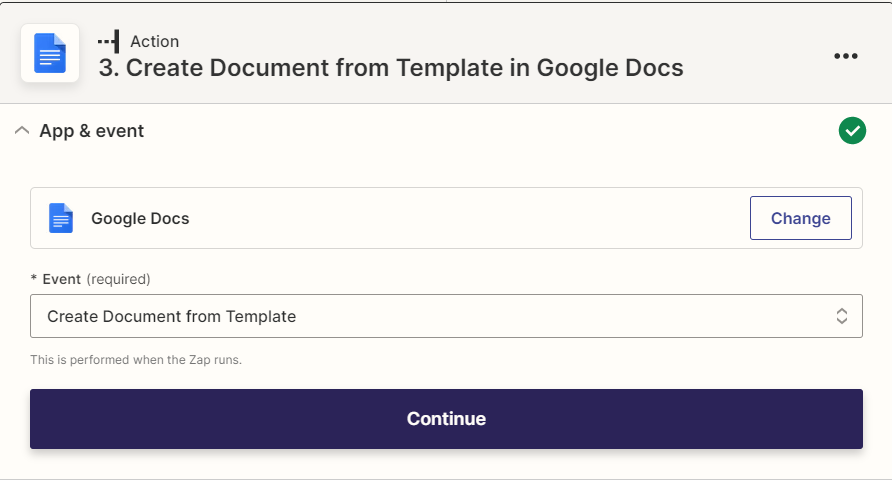892x480 pixels.
Task: Click the 'Action' label above the title
Action: [x=155, y=42]
